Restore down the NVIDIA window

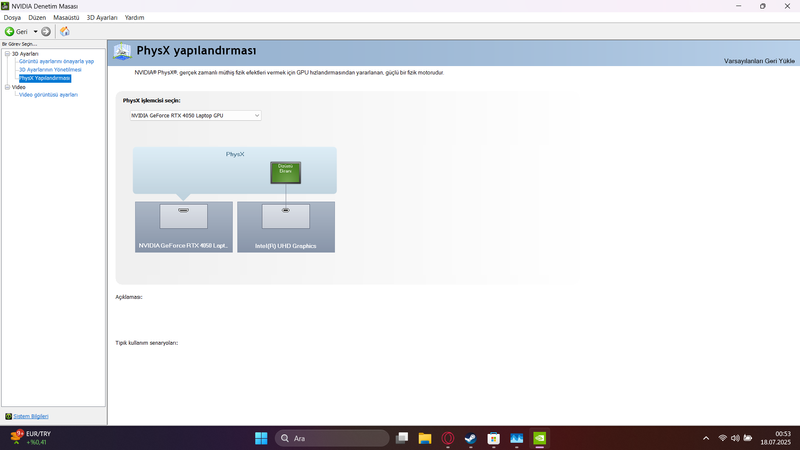tap(763, 6)
